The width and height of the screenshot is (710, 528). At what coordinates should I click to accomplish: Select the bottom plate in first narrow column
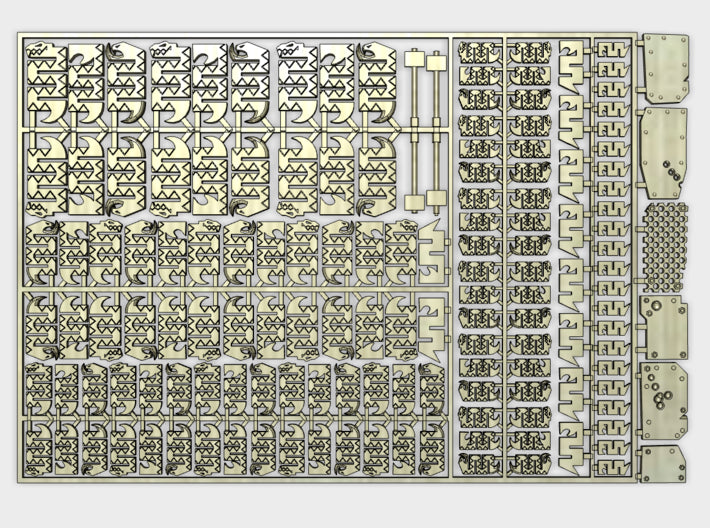tap(479, 464)
